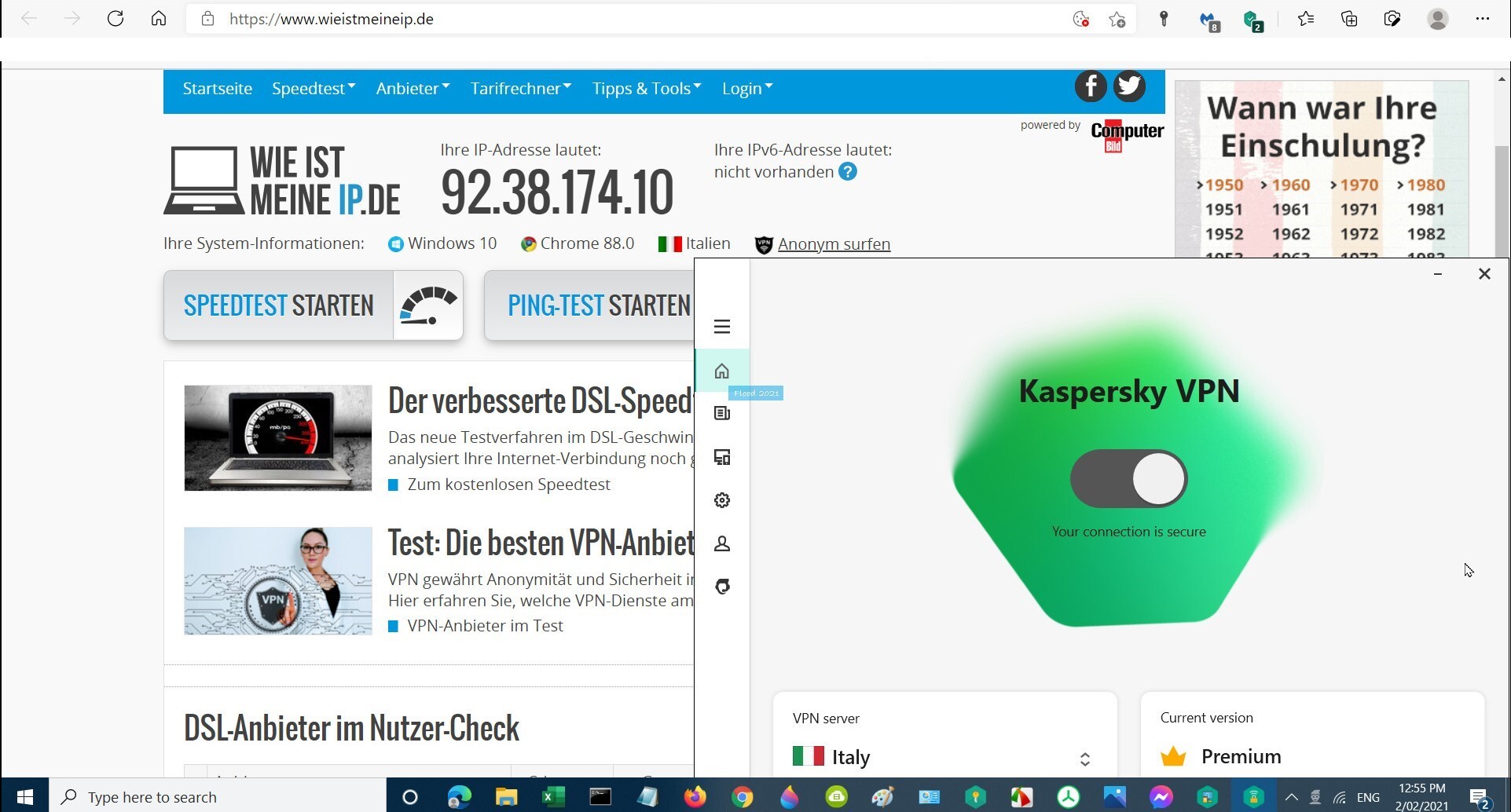This screenshot has height=812, width=1511.
Task: Click the Windows Start button
Action: click(24, 797)
